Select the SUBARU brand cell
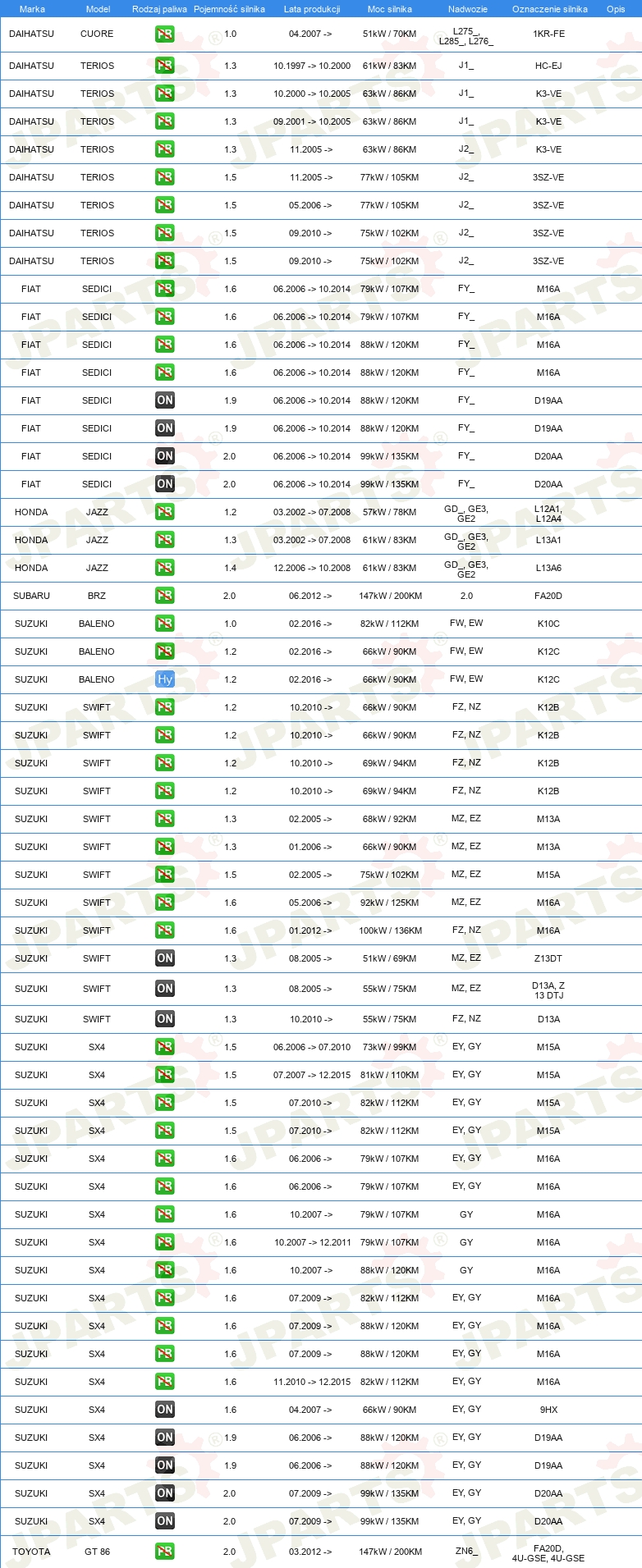The height and width of the screenshot is (1568, 642). coord(31,596)
